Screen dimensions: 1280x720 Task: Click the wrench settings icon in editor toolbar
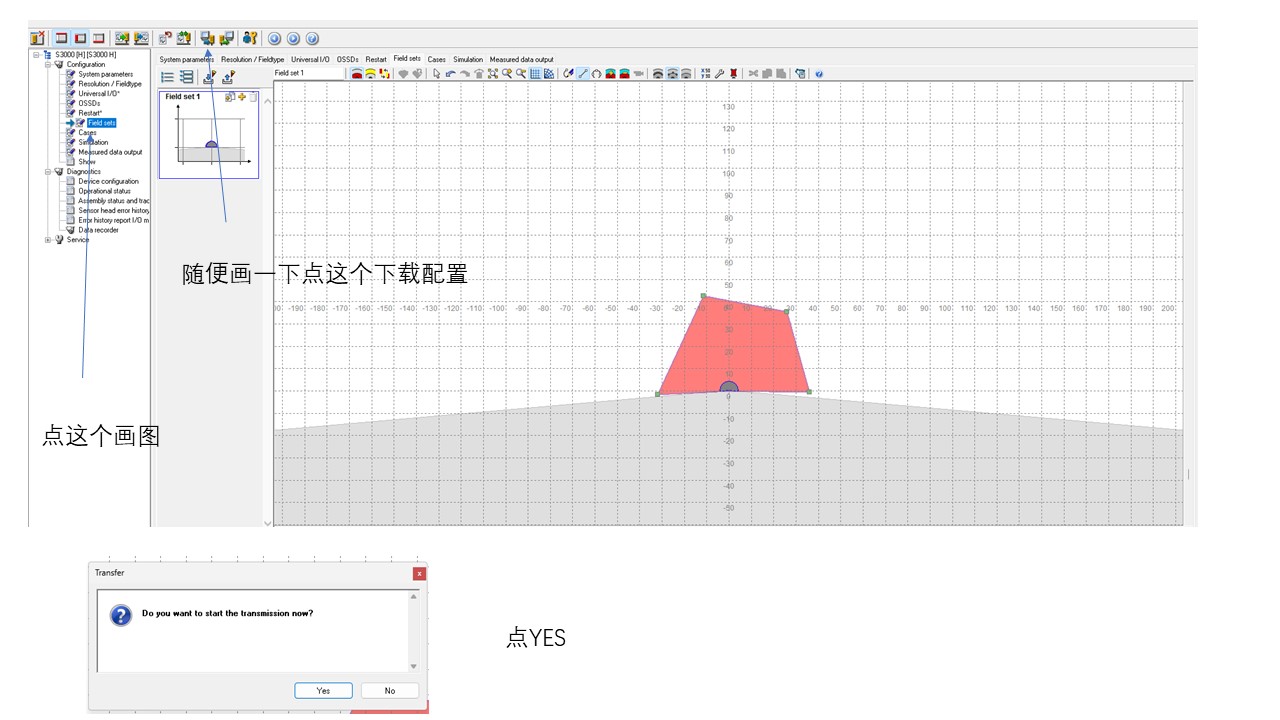(x=719, y=74)
